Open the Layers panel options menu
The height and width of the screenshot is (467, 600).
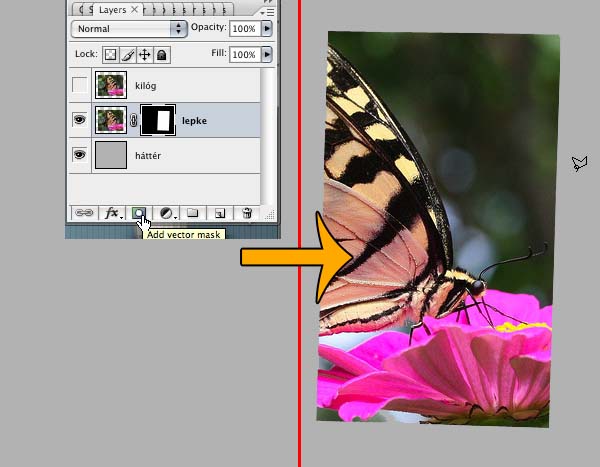click(x=267, y=10)
